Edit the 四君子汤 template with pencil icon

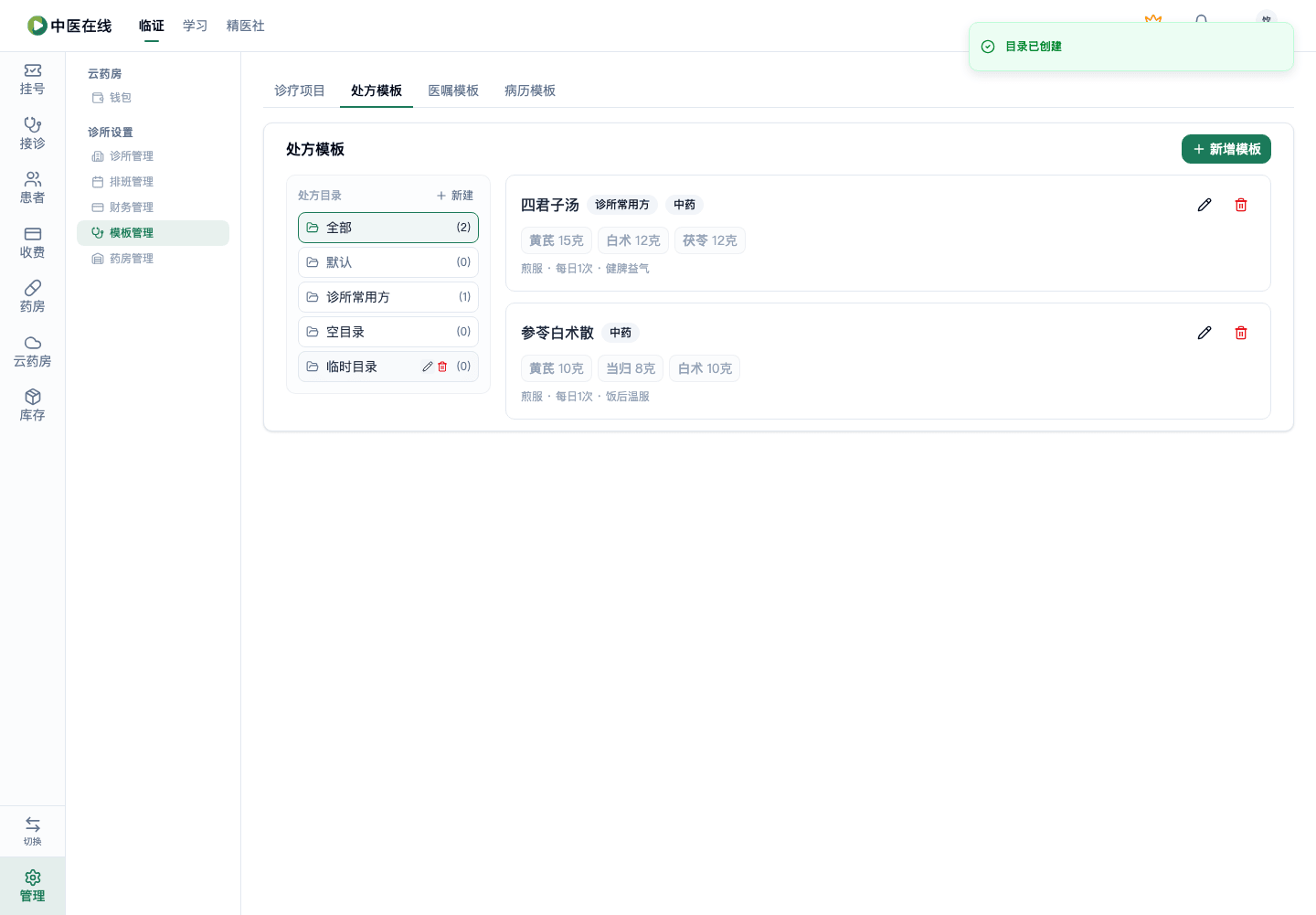(x=1205, y=205)
